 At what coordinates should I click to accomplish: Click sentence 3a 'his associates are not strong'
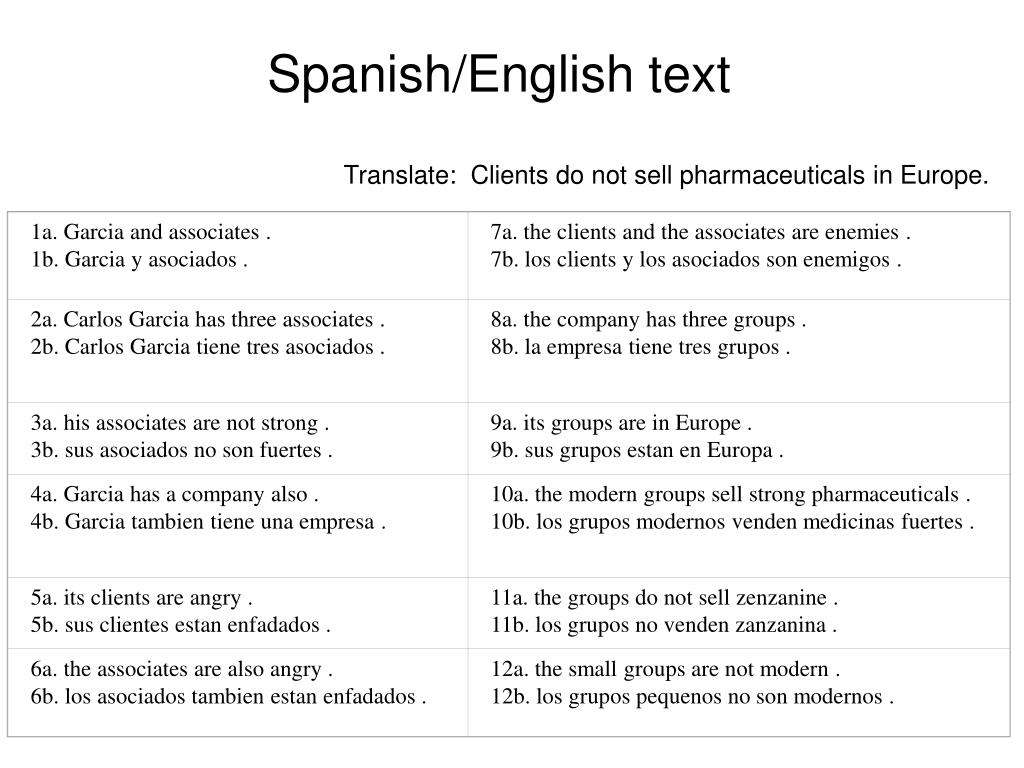[x=180, y=423]
